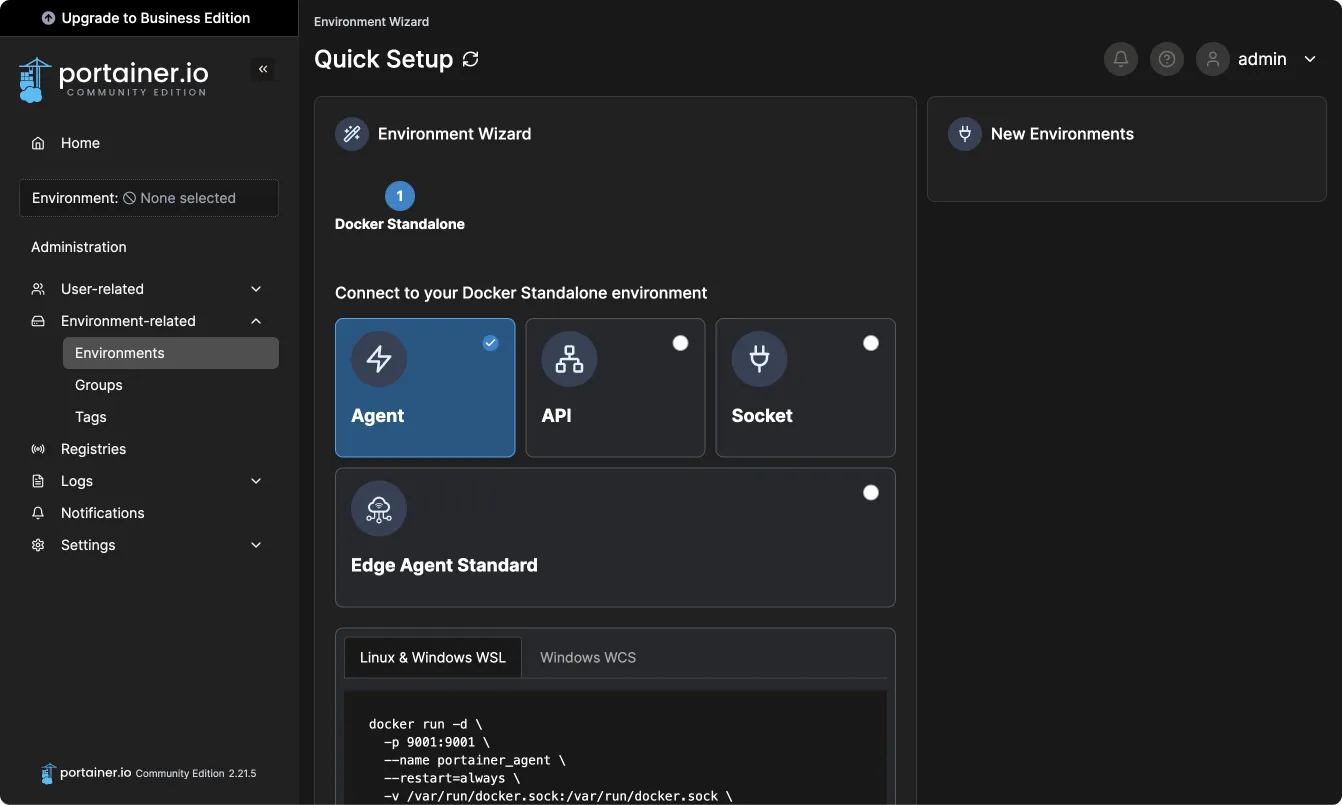This screenshot has width=1342, height=805.
Task: Click the Agent lightning bolt icon
Action: tap(379, 359)
